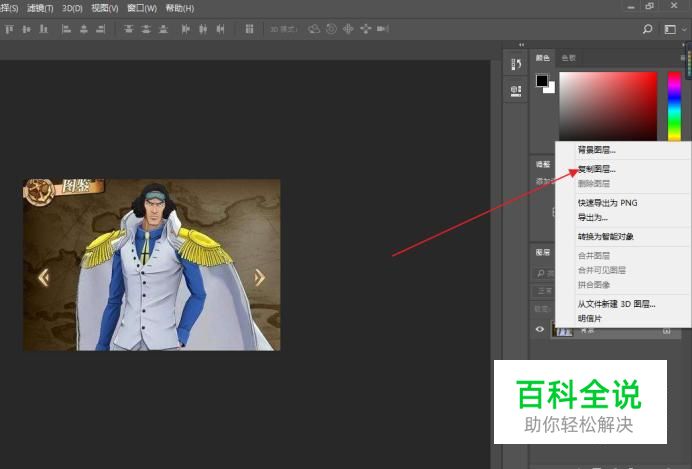Open the 窗口(W) Window menu

142,8
